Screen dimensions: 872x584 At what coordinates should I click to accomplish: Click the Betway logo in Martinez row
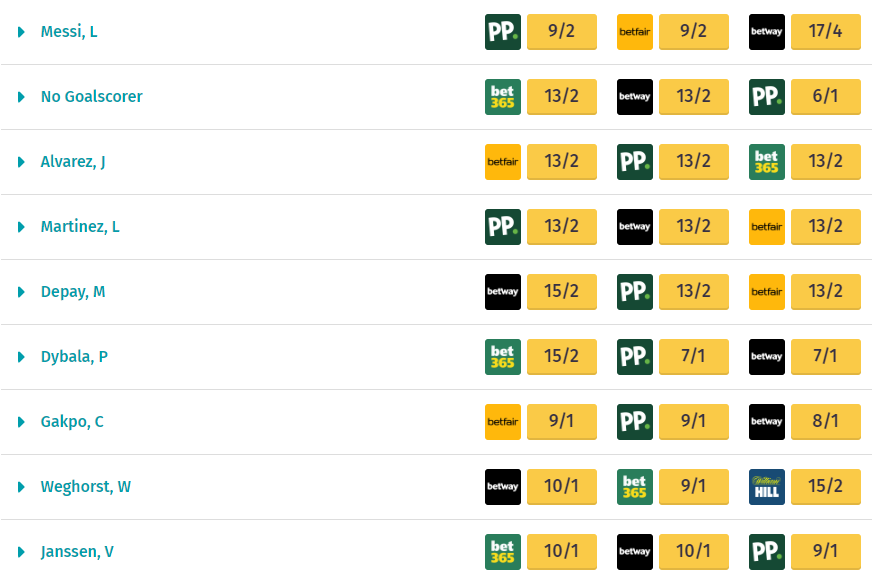click(634, 227)
